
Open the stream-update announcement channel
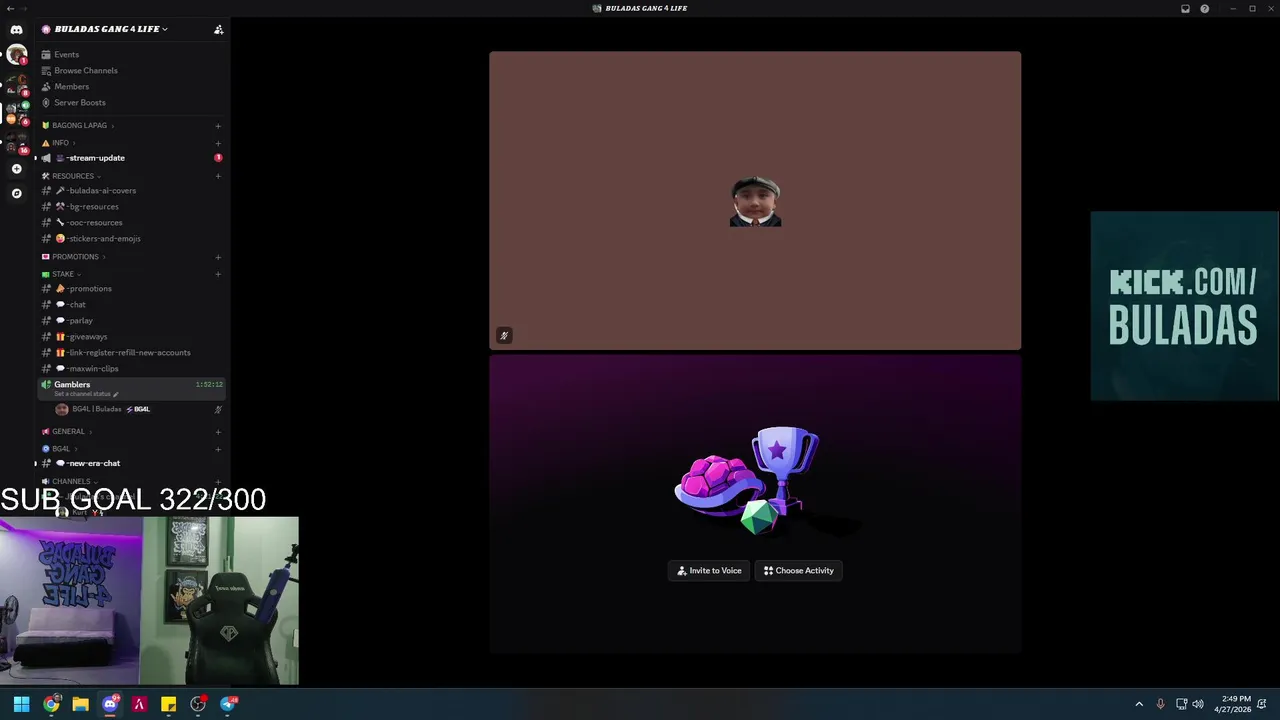click(x=131, y=158)
